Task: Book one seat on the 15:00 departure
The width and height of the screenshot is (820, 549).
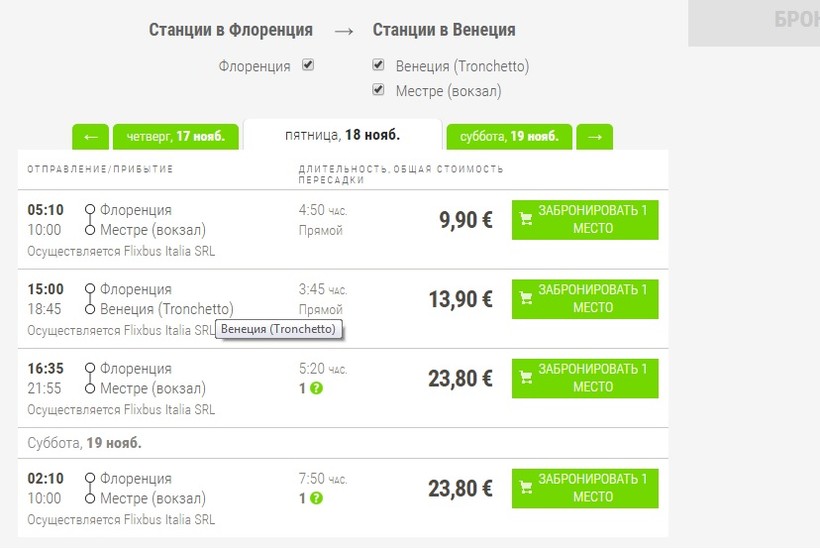Action: [x=585, y=299]
